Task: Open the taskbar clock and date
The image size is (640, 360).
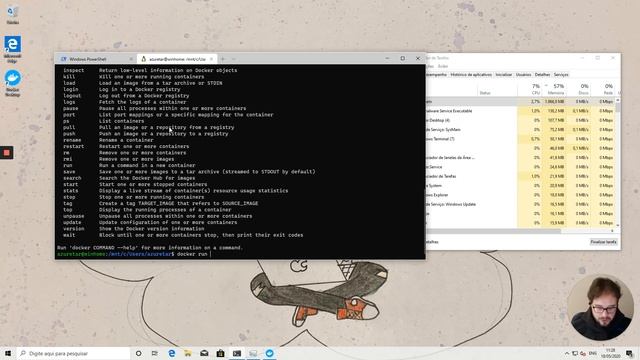Action: point(611,353)
